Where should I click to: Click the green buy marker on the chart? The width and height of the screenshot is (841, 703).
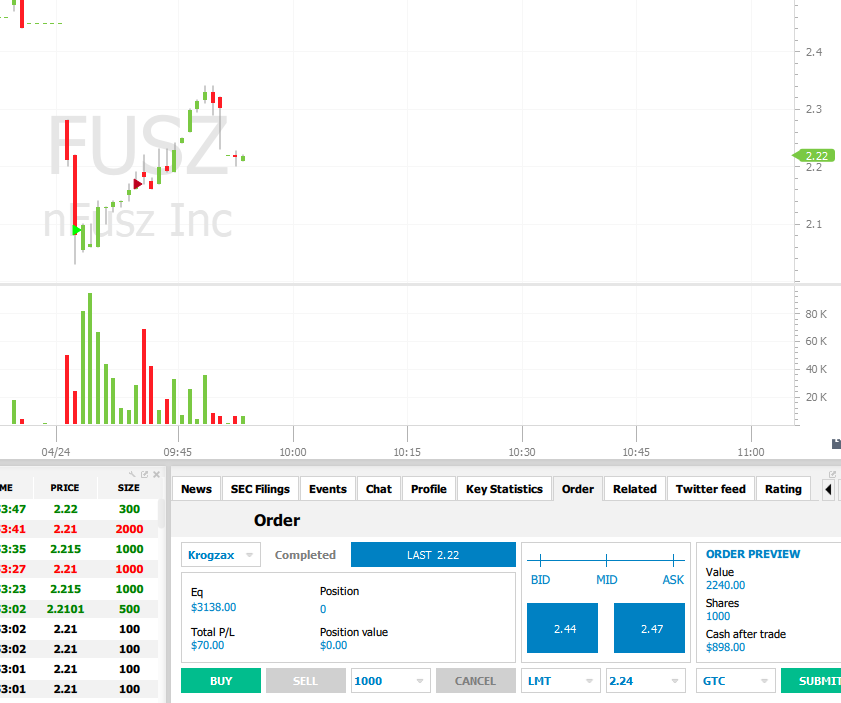77,230
